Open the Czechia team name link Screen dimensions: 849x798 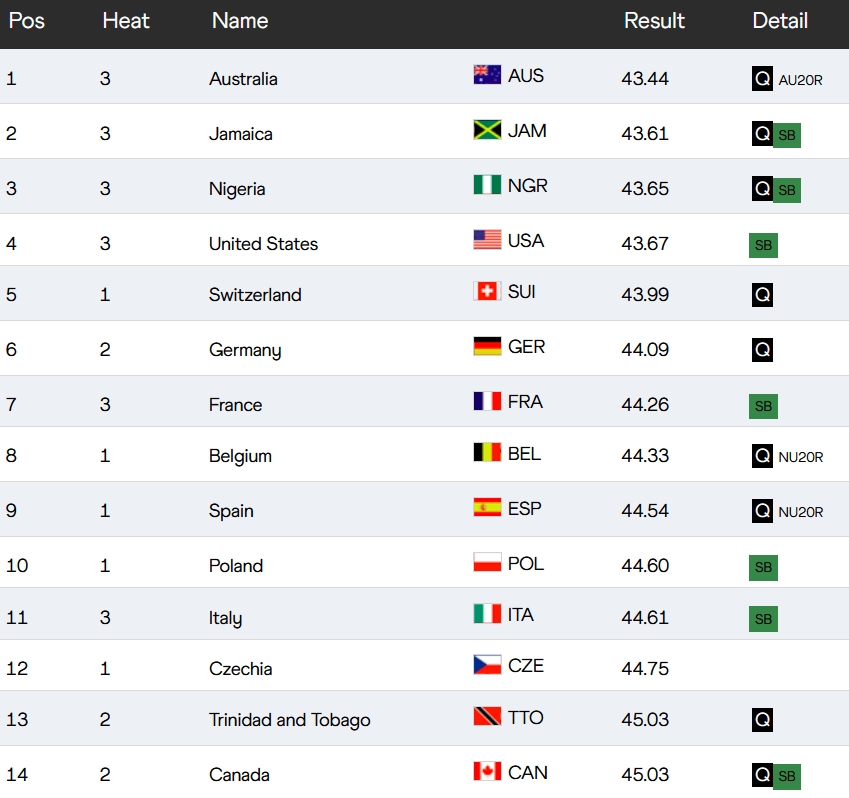(240, 669)
